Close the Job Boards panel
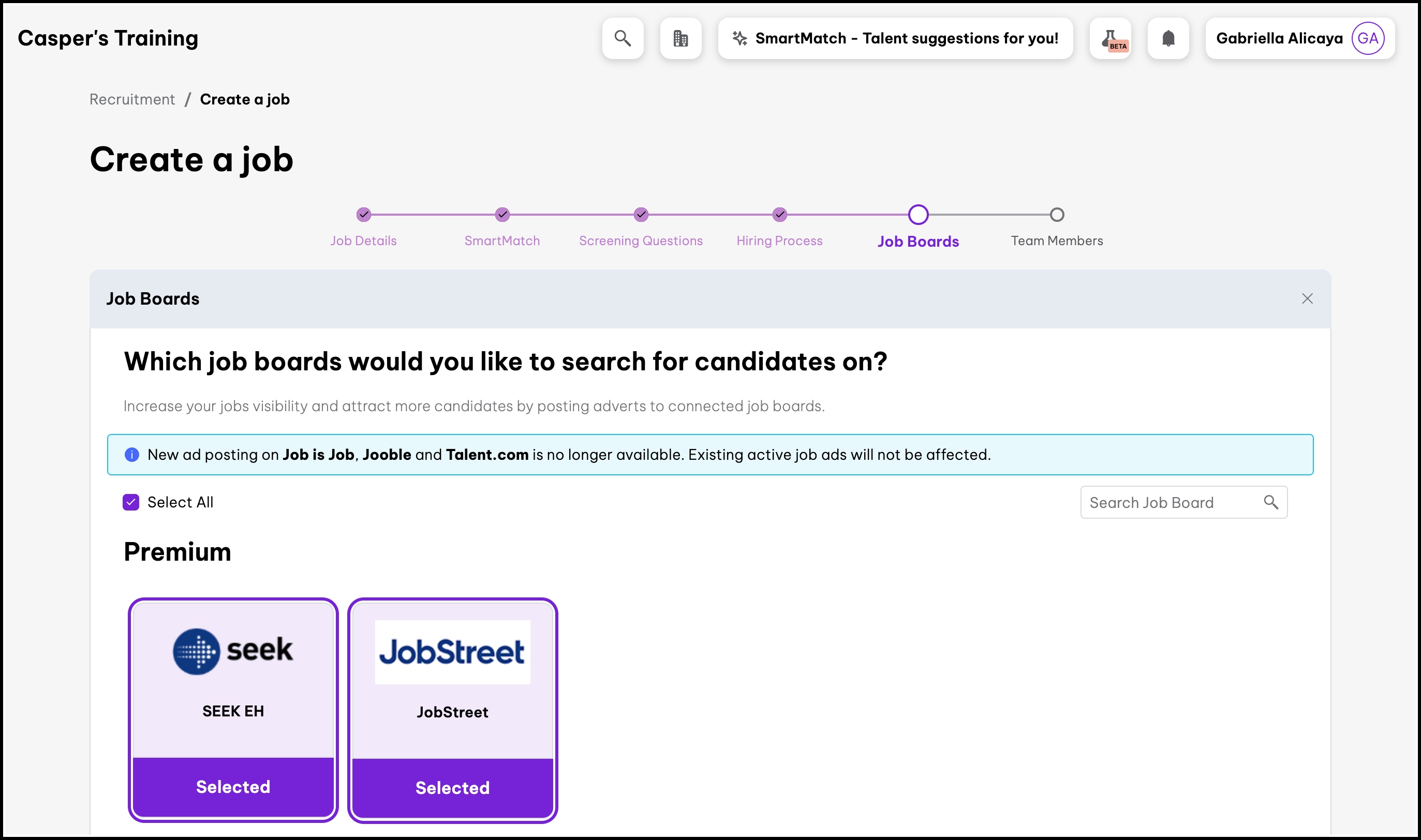Viewport: 1421px width, 840px height. point(1307,299)
